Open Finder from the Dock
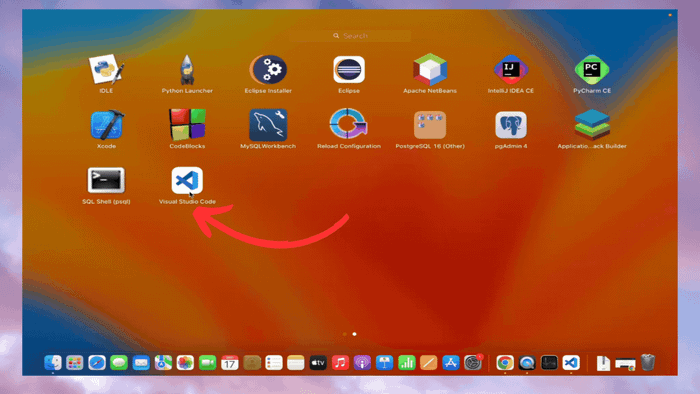 [53, 363]
